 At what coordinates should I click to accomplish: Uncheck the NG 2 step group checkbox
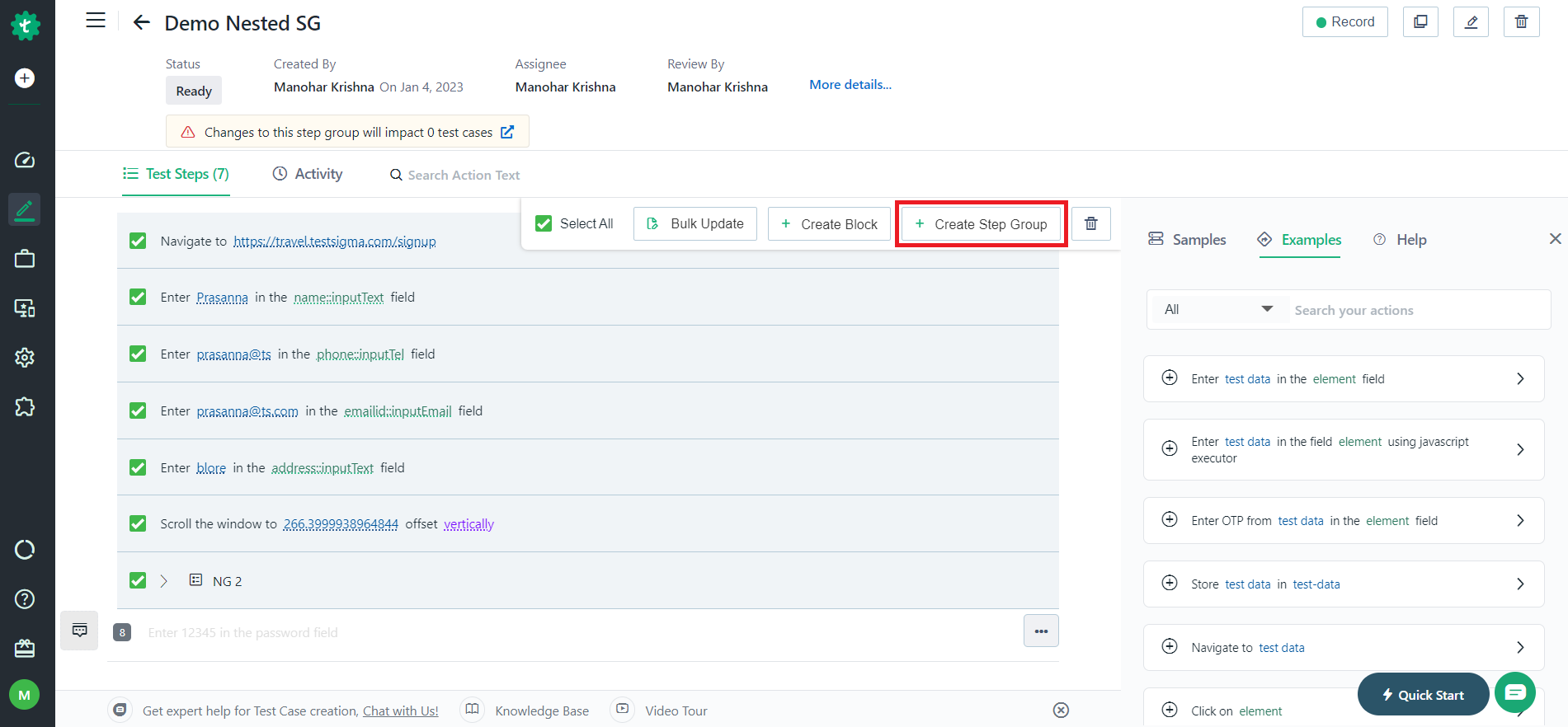[x=138, y=580]
